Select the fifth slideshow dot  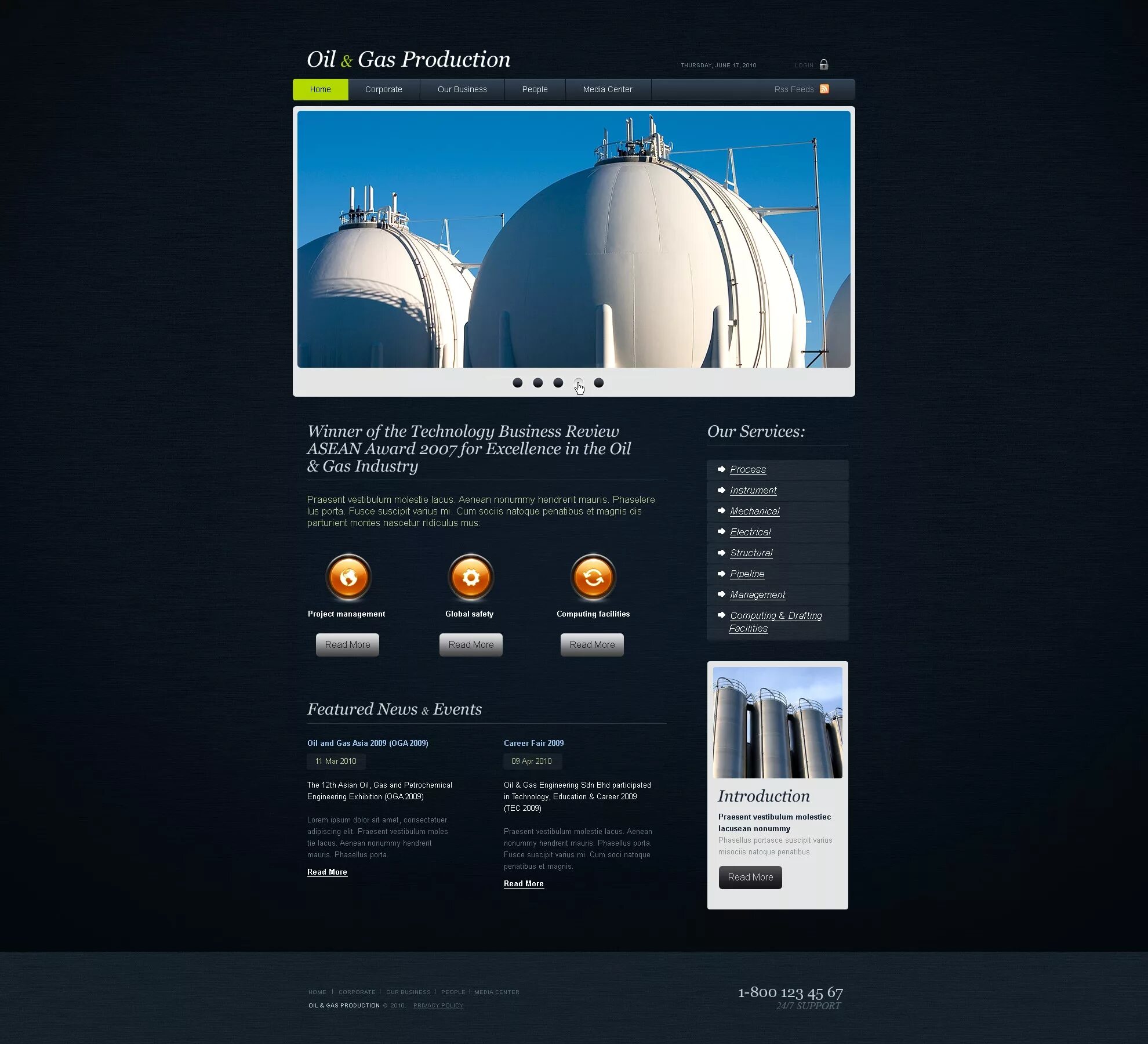599,383
